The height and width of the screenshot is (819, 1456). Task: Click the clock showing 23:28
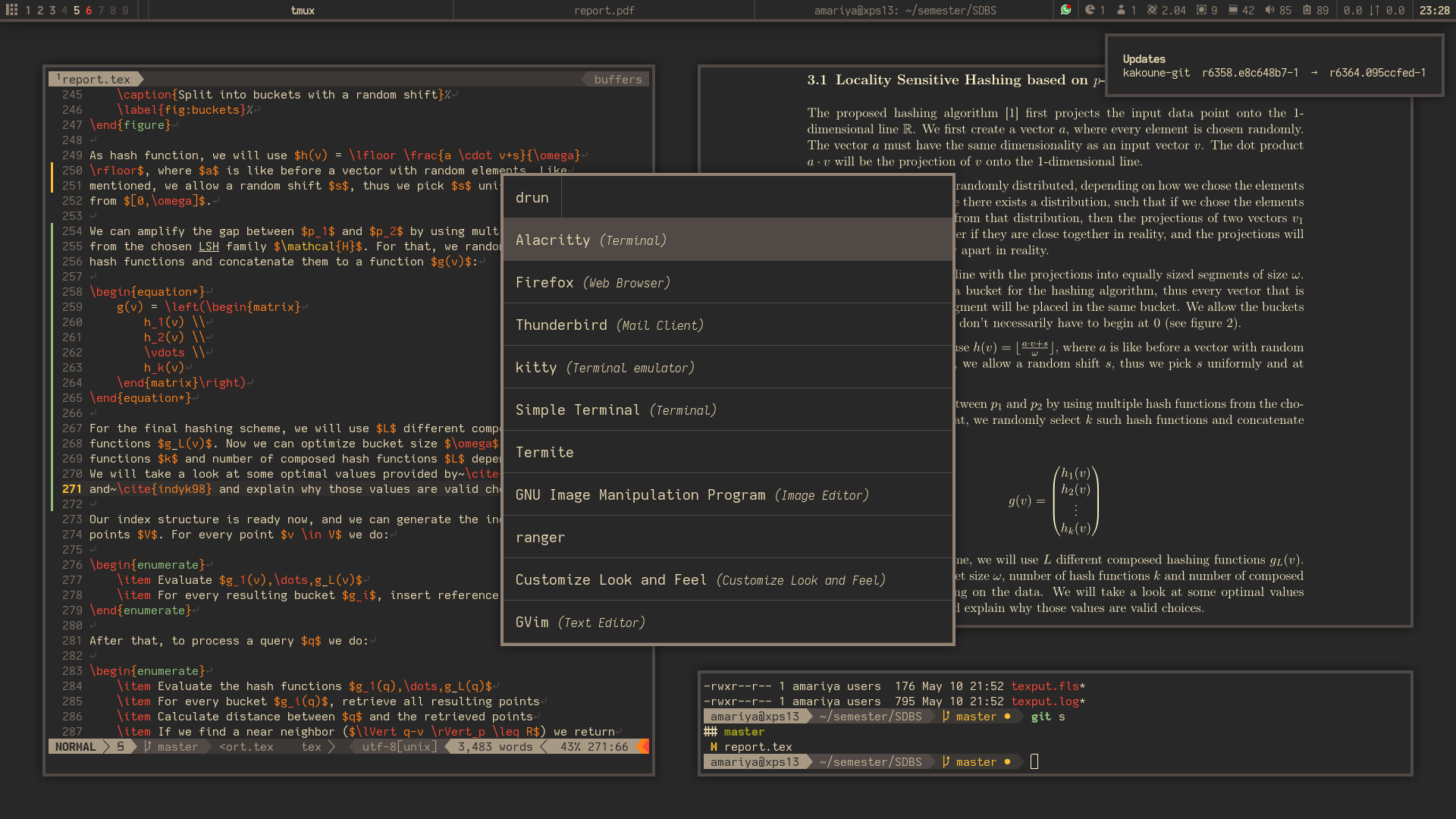1434,10
